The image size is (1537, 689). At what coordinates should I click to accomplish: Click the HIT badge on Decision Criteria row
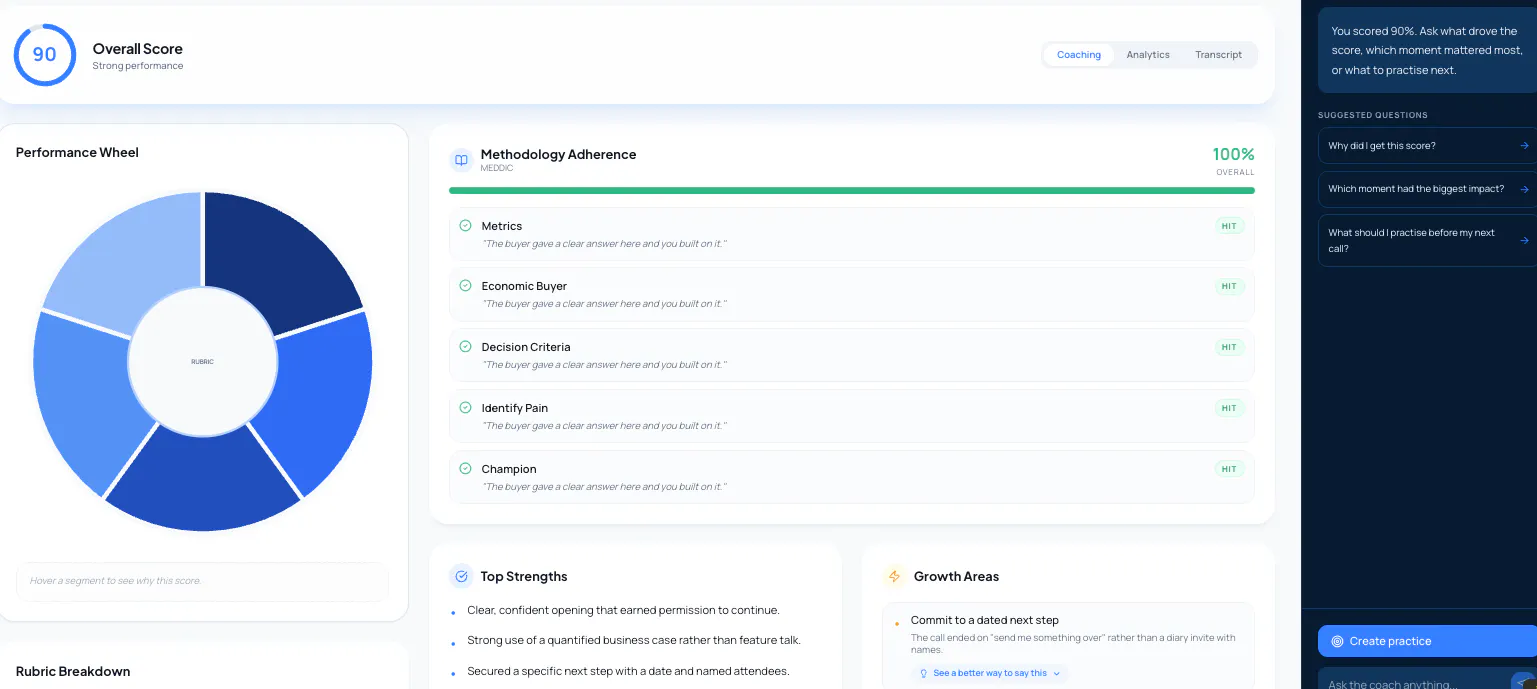point(1229,347)
